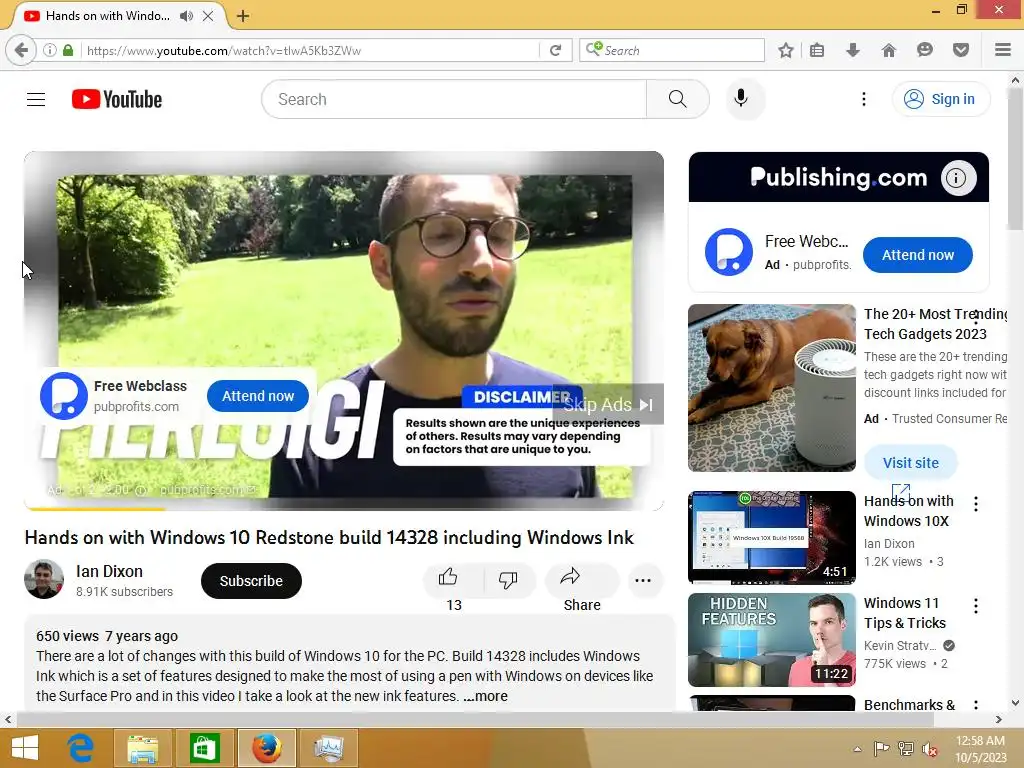Open options menu for Windows 10X video
This screenshot has width=1024, height=768.
(x=976, y=504)
